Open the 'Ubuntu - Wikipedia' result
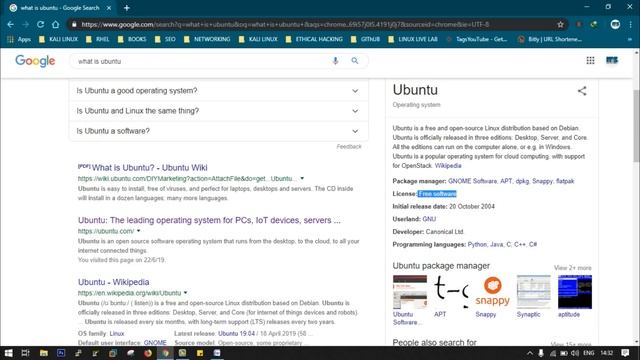This screenshot has height=360, width=640. (x=113, y=282)
